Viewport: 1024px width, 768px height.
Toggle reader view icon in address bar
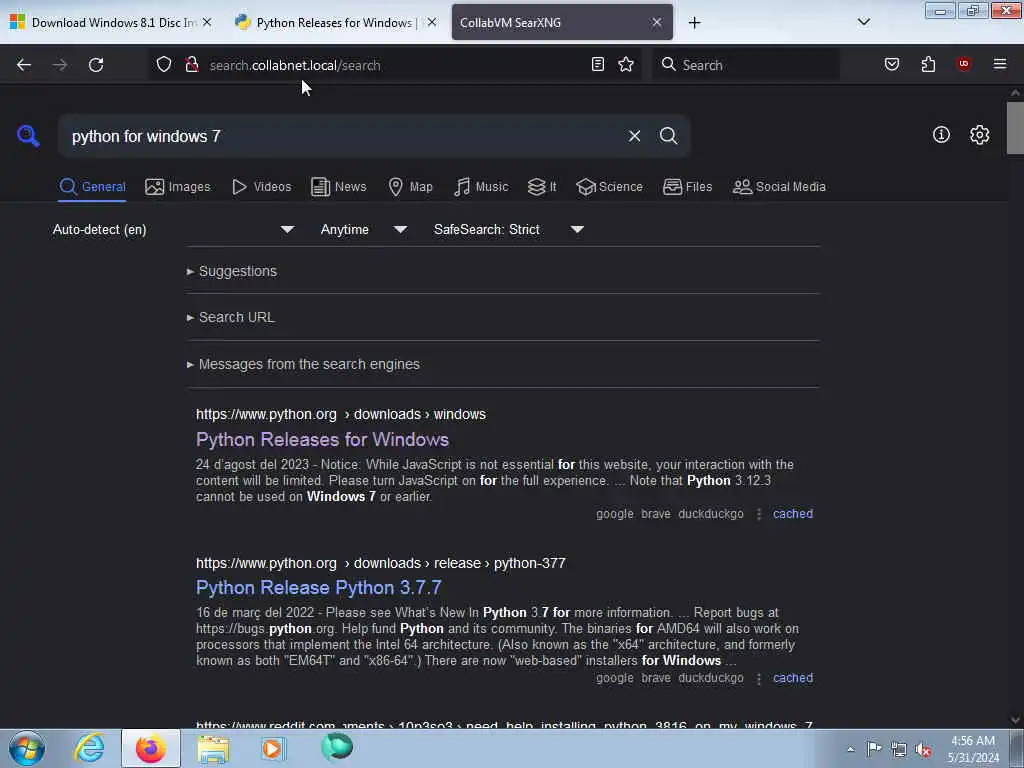coord(598,64)
